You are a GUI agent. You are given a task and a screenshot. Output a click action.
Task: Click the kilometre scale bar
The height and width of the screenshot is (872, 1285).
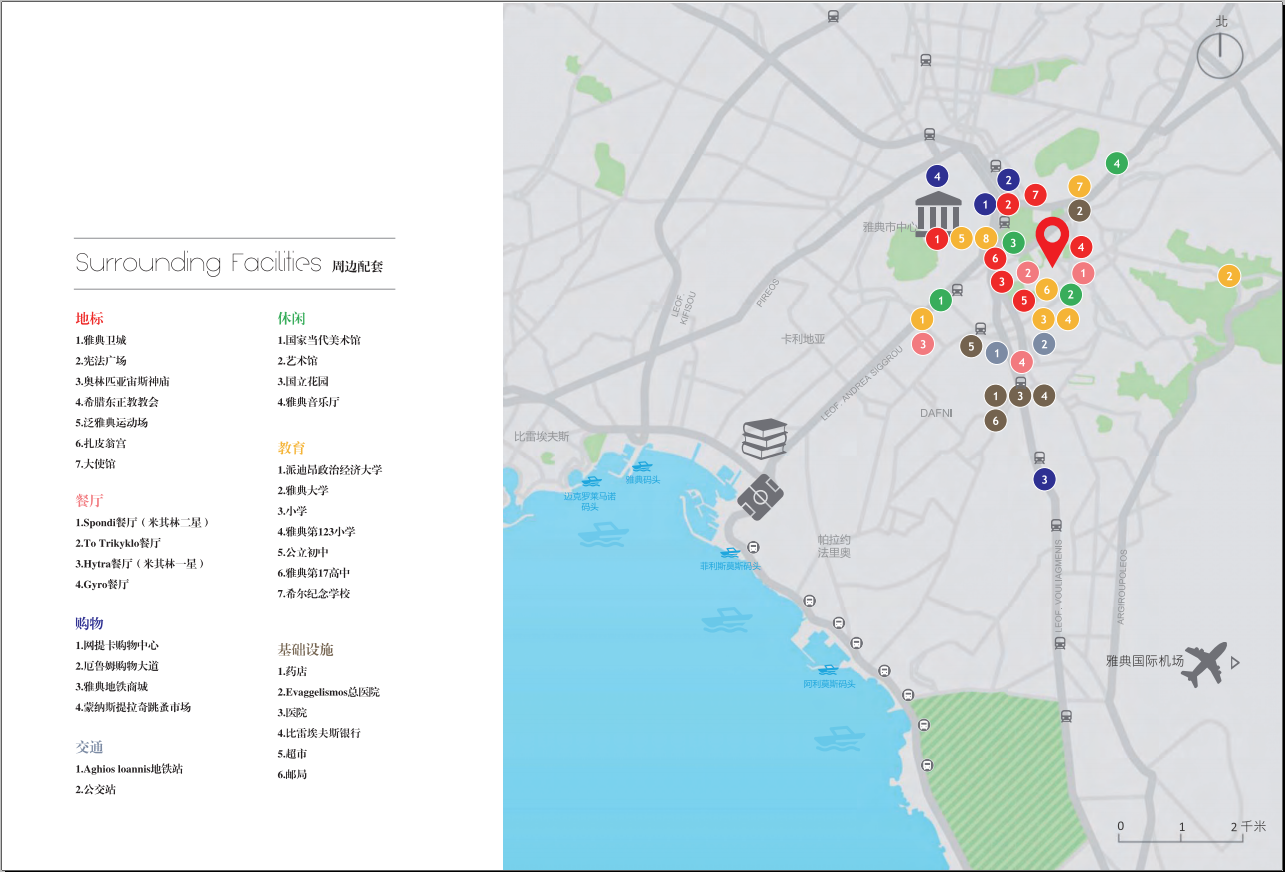click(x=1180, y=833)
